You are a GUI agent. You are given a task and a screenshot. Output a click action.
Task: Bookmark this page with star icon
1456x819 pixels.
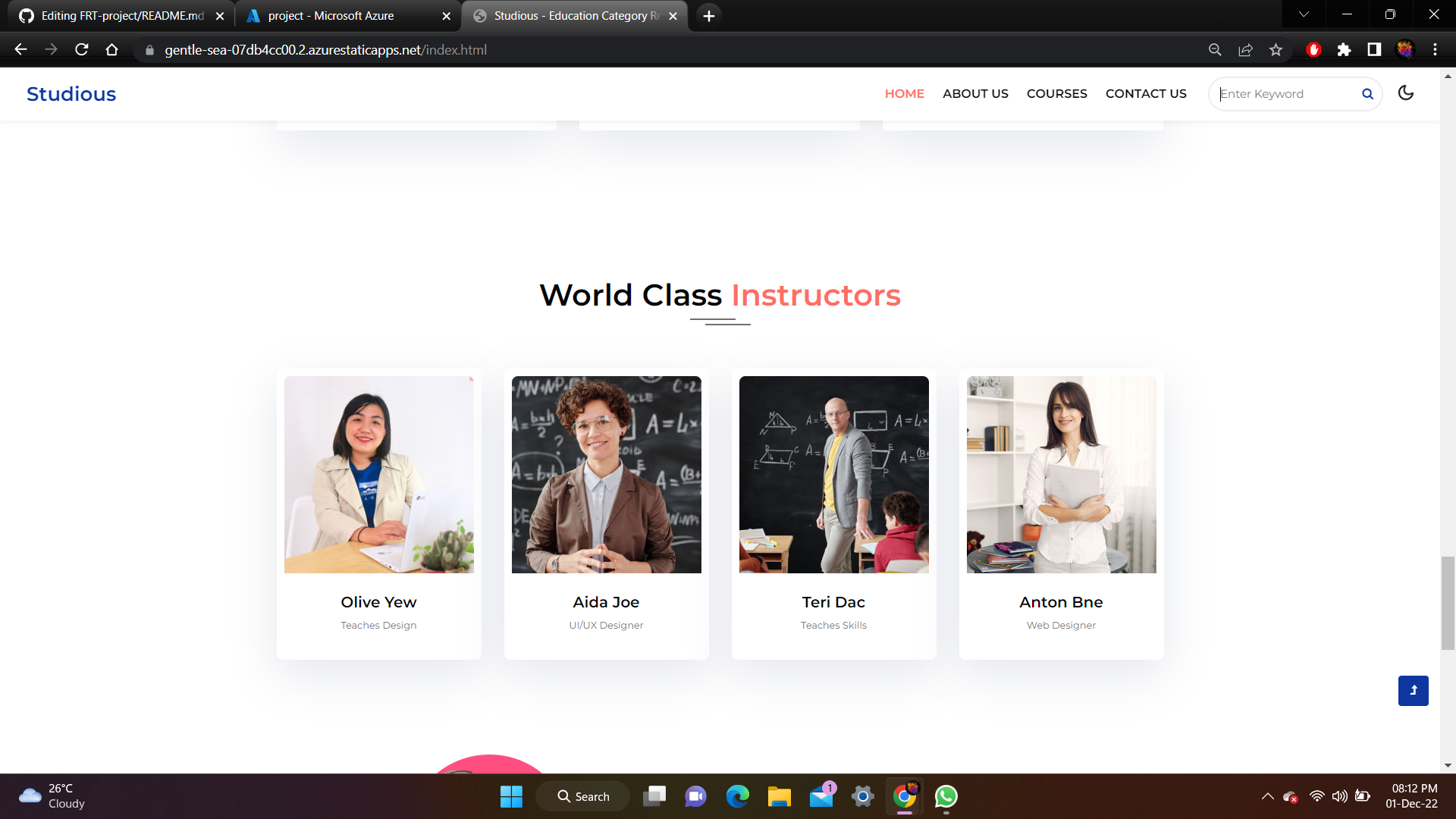(x=1276, y=50)
